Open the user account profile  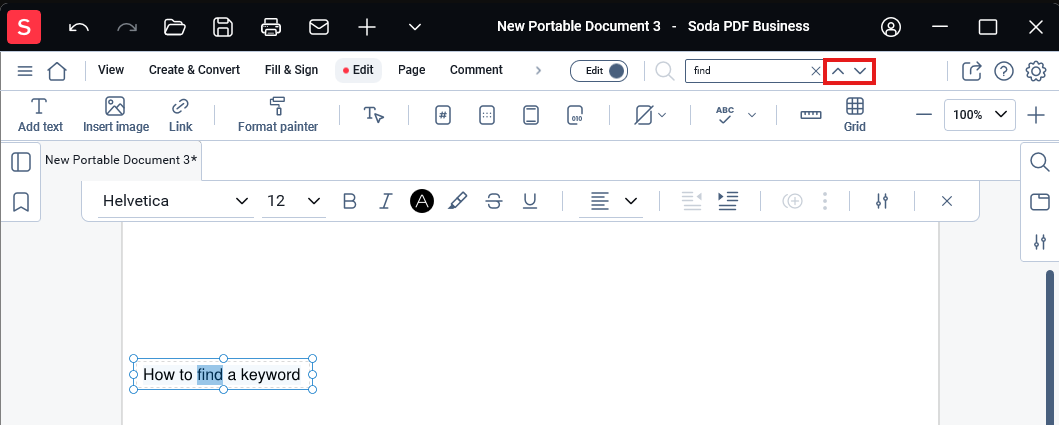point(892,27)
